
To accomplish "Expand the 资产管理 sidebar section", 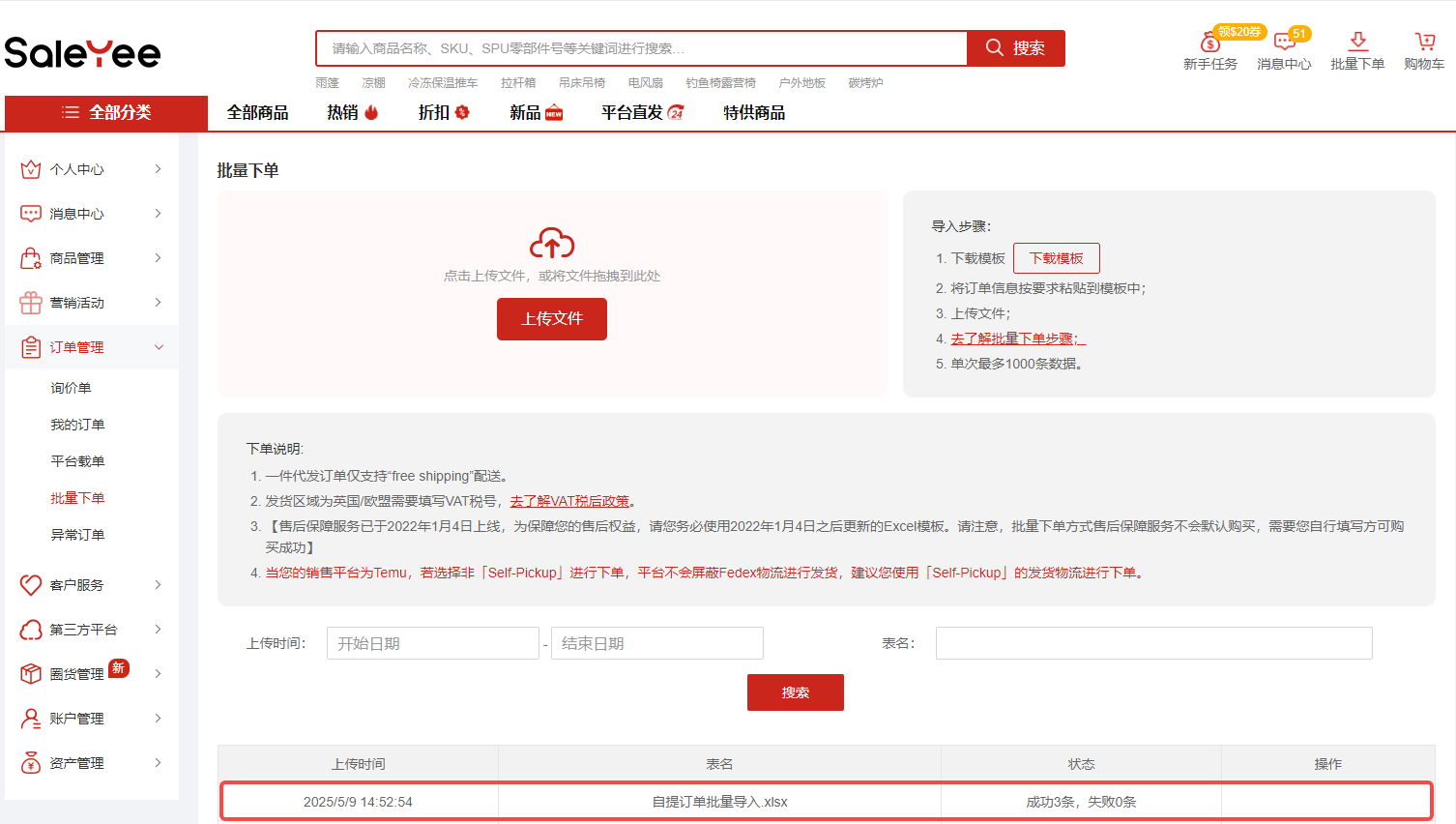I will pos(91,763).
